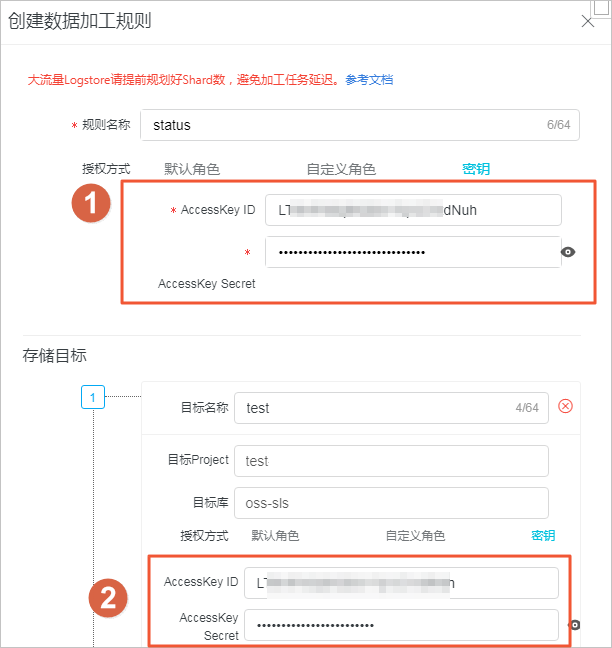Click the storage target AccessKey ID field

point(401,583)
